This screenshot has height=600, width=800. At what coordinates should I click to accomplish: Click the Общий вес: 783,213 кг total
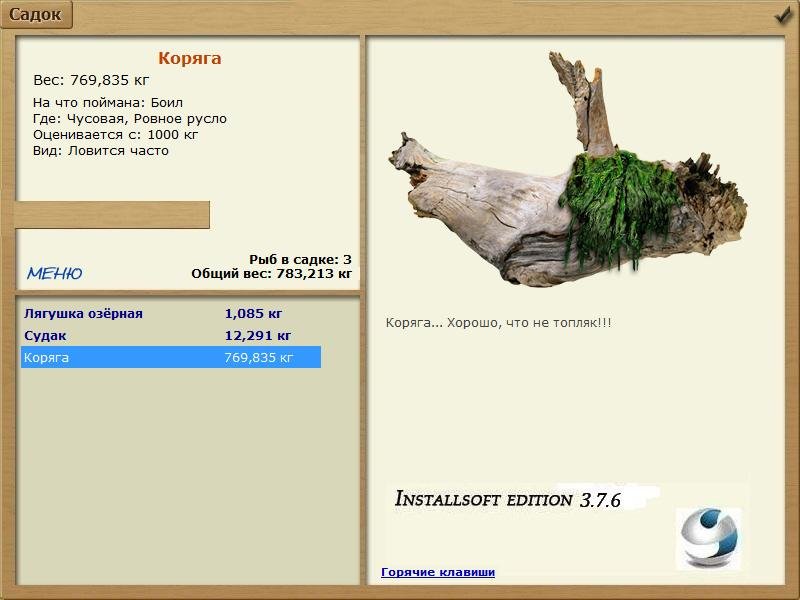click(x=271, y=273)
